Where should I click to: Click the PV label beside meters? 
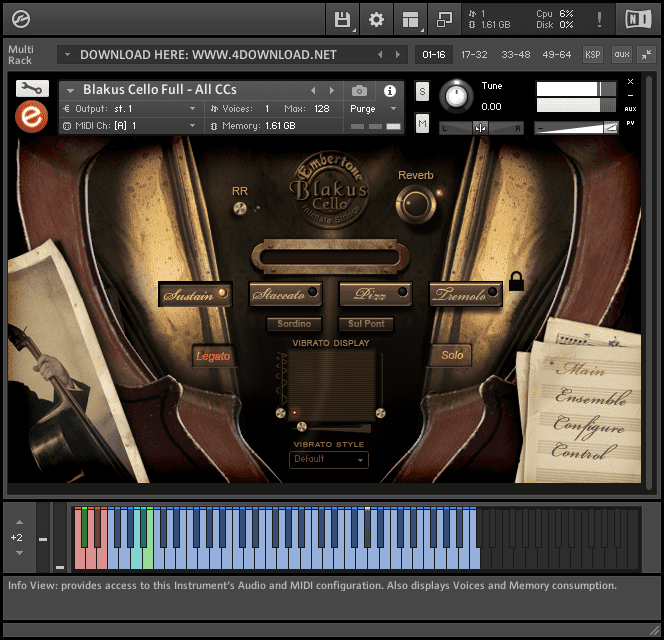630,123
